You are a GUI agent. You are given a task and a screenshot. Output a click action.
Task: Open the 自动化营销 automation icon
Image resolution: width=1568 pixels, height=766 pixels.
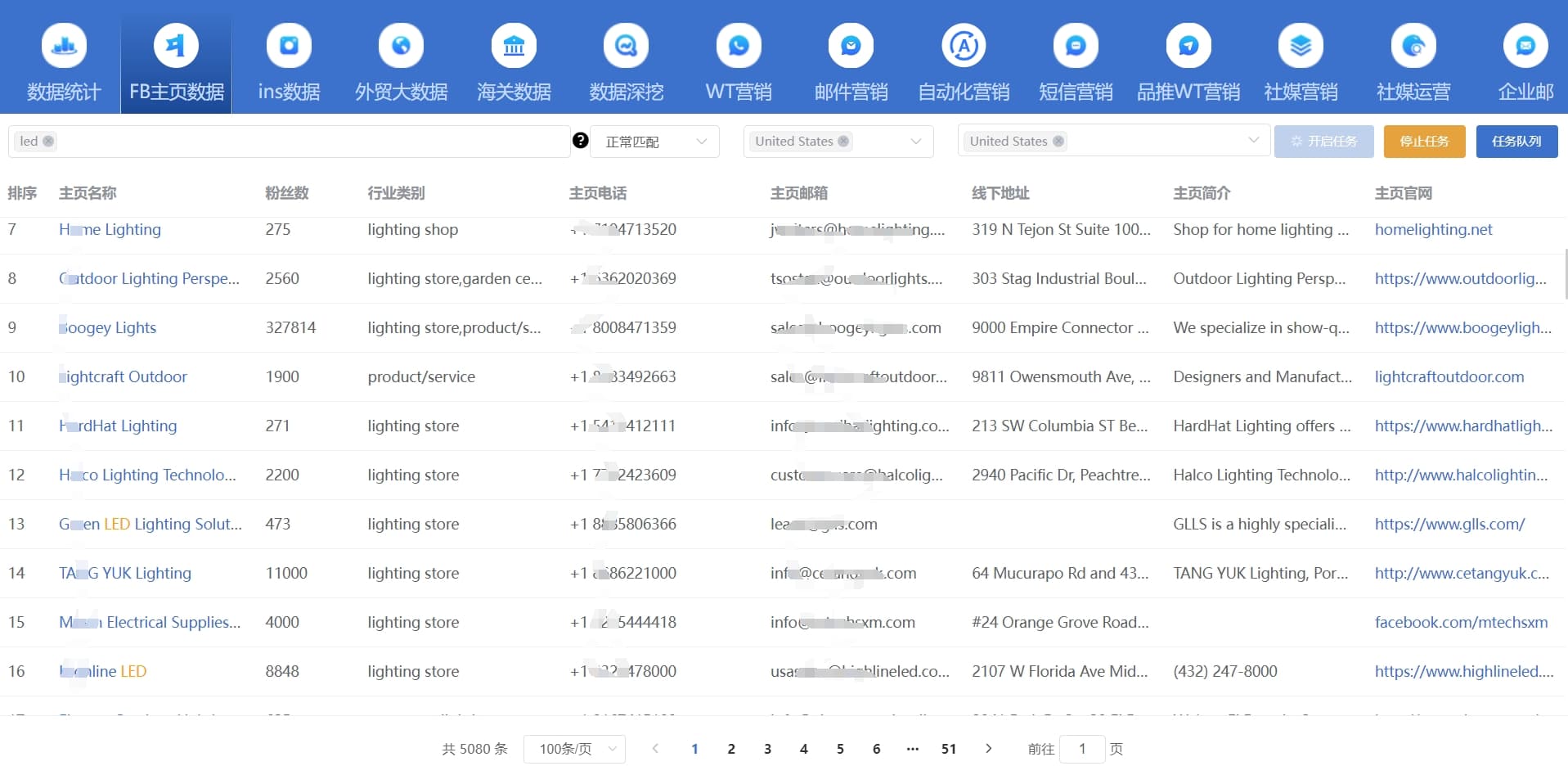click(x=964, y=46)
